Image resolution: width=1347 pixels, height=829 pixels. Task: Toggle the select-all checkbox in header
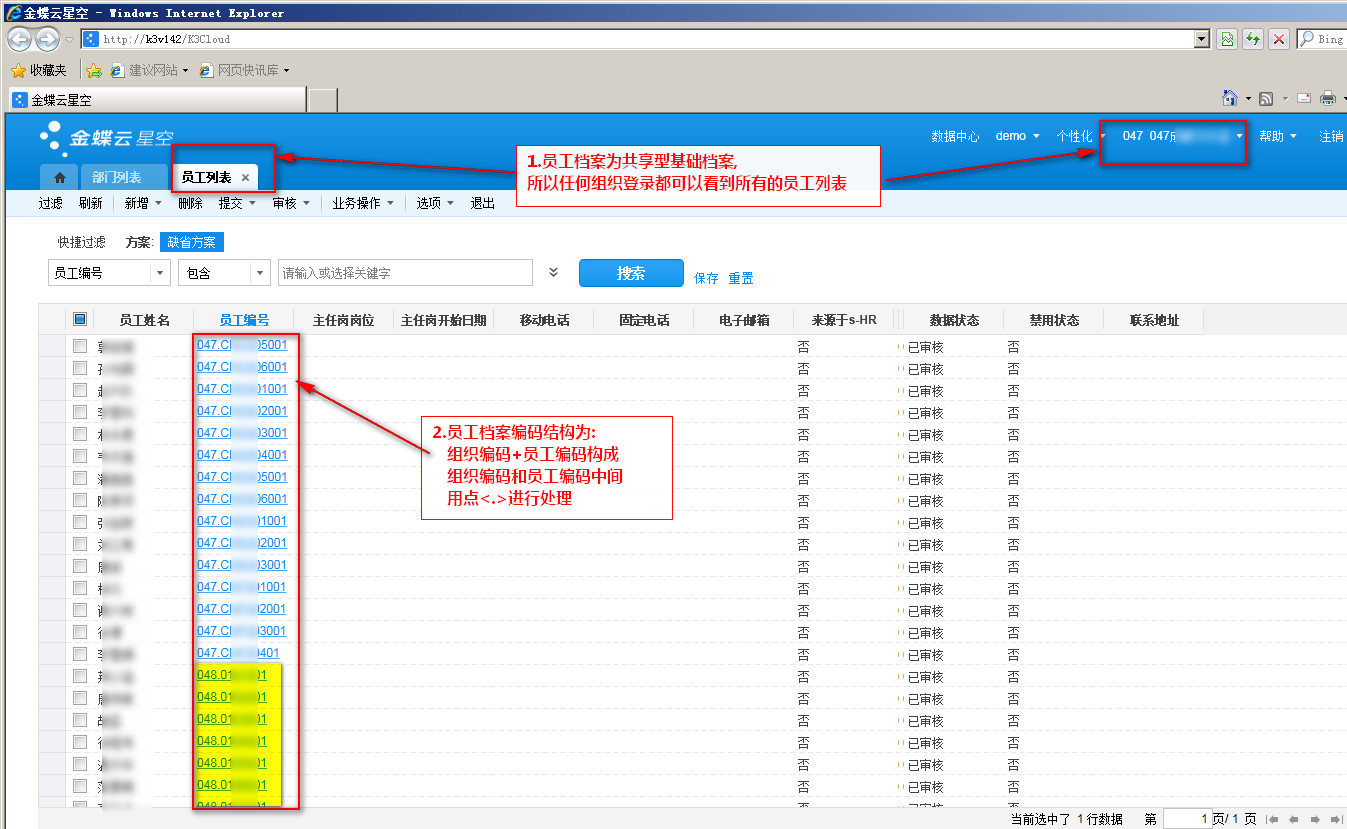[80, 319]
